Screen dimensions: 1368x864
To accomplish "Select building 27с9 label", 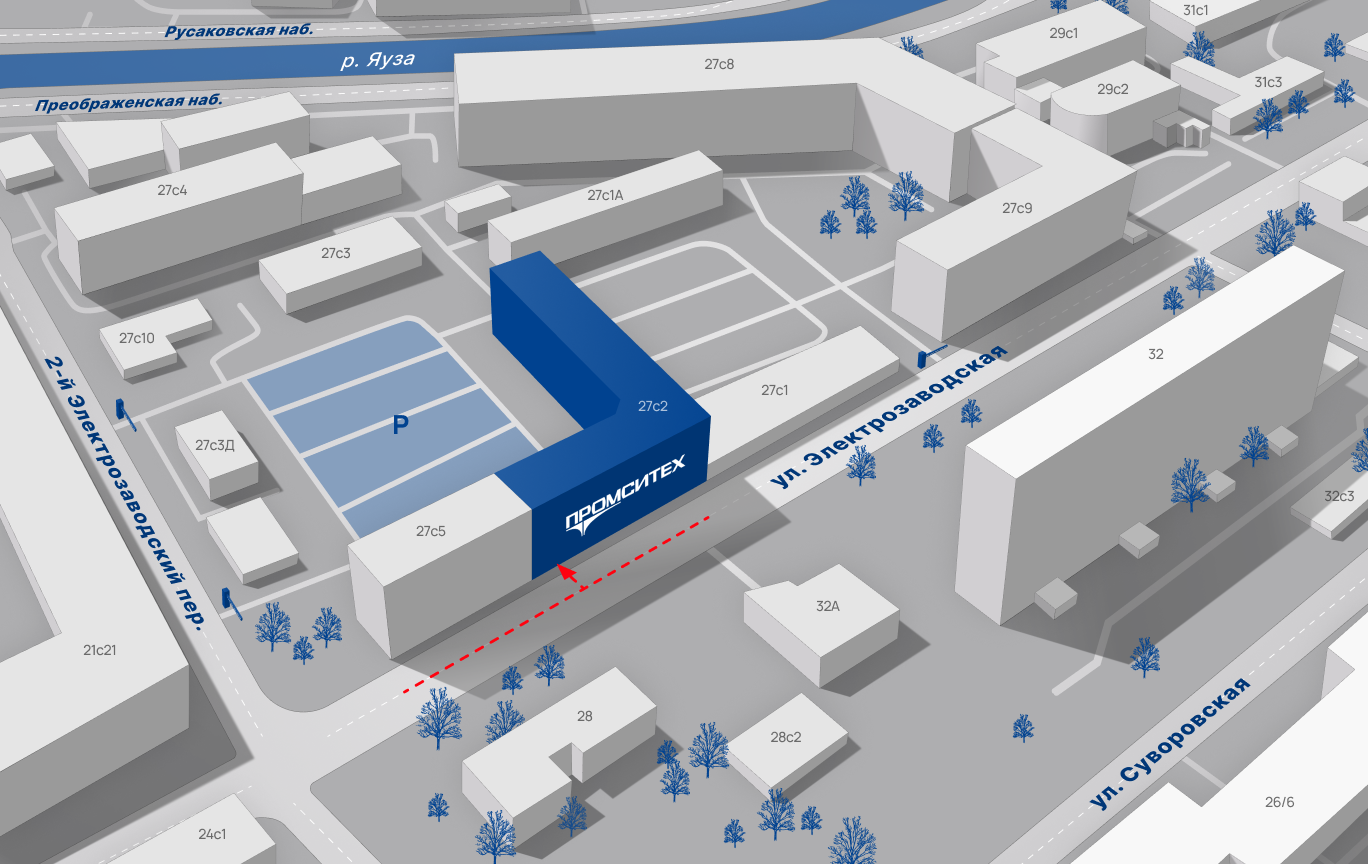I will pos(1016,208).
